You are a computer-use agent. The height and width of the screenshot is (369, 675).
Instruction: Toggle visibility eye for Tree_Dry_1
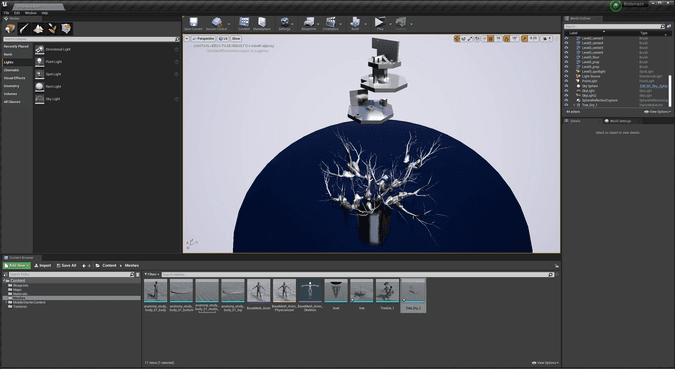pyautogui.click(x=566, y=105)
